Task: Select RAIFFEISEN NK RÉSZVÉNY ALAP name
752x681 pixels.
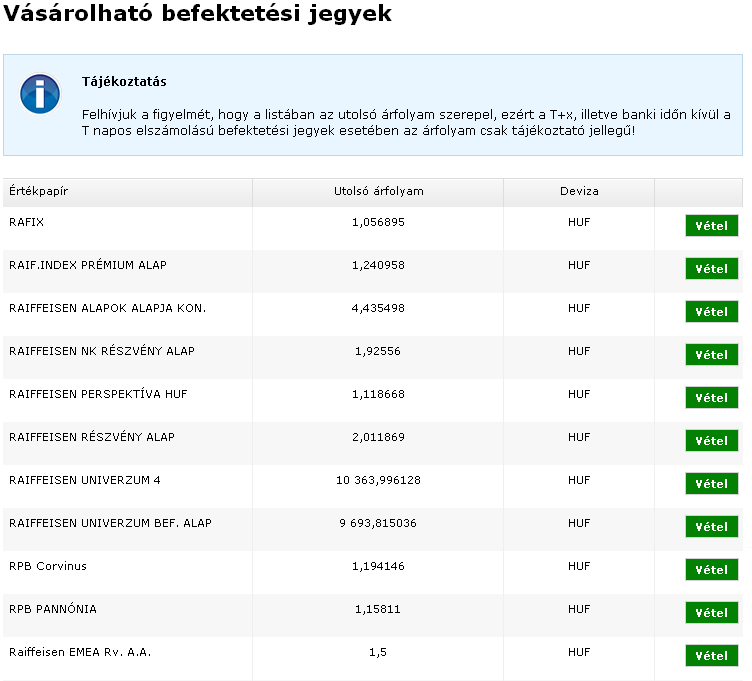Action: click(x=102, y=351)
